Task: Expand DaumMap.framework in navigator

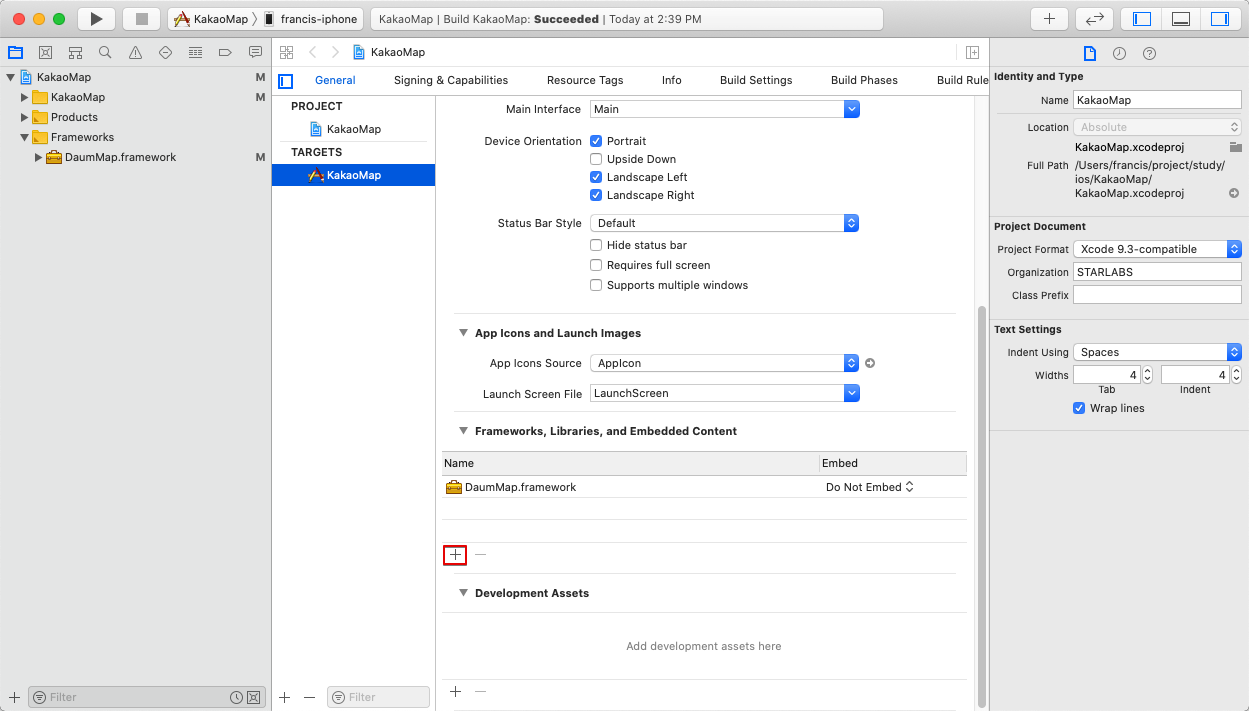Action: point(38,157)
